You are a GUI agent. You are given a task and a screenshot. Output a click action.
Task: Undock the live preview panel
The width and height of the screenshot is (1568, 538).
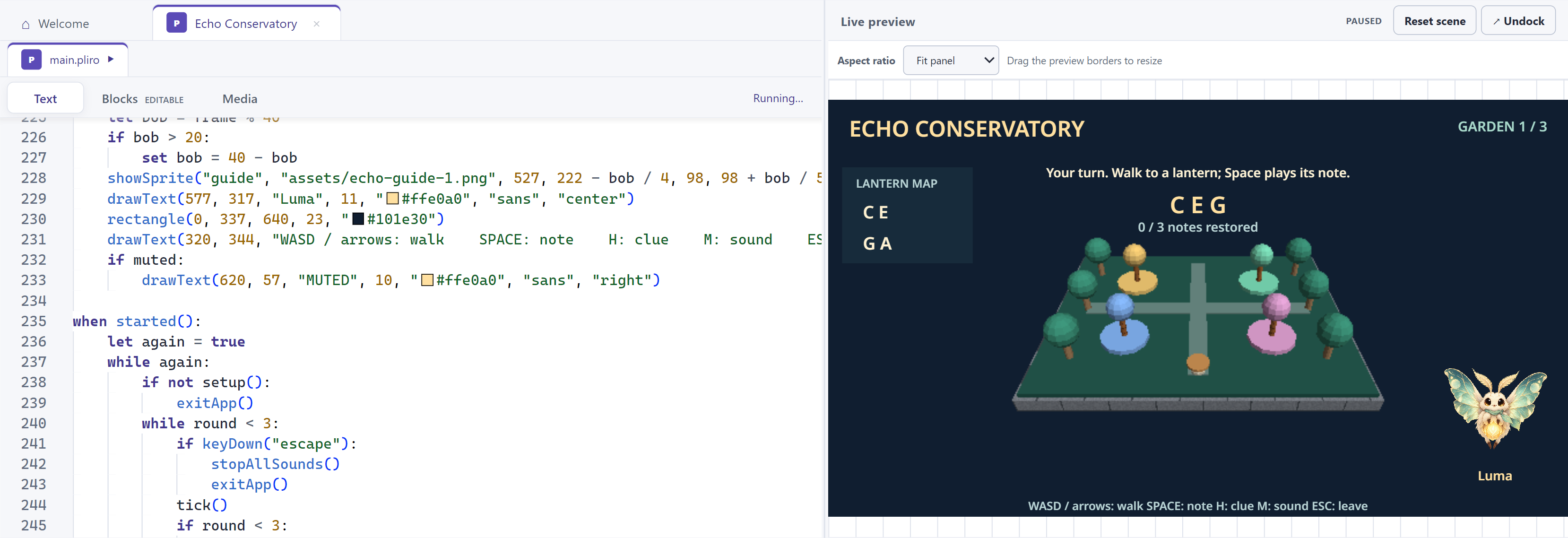coord(1518,21)
